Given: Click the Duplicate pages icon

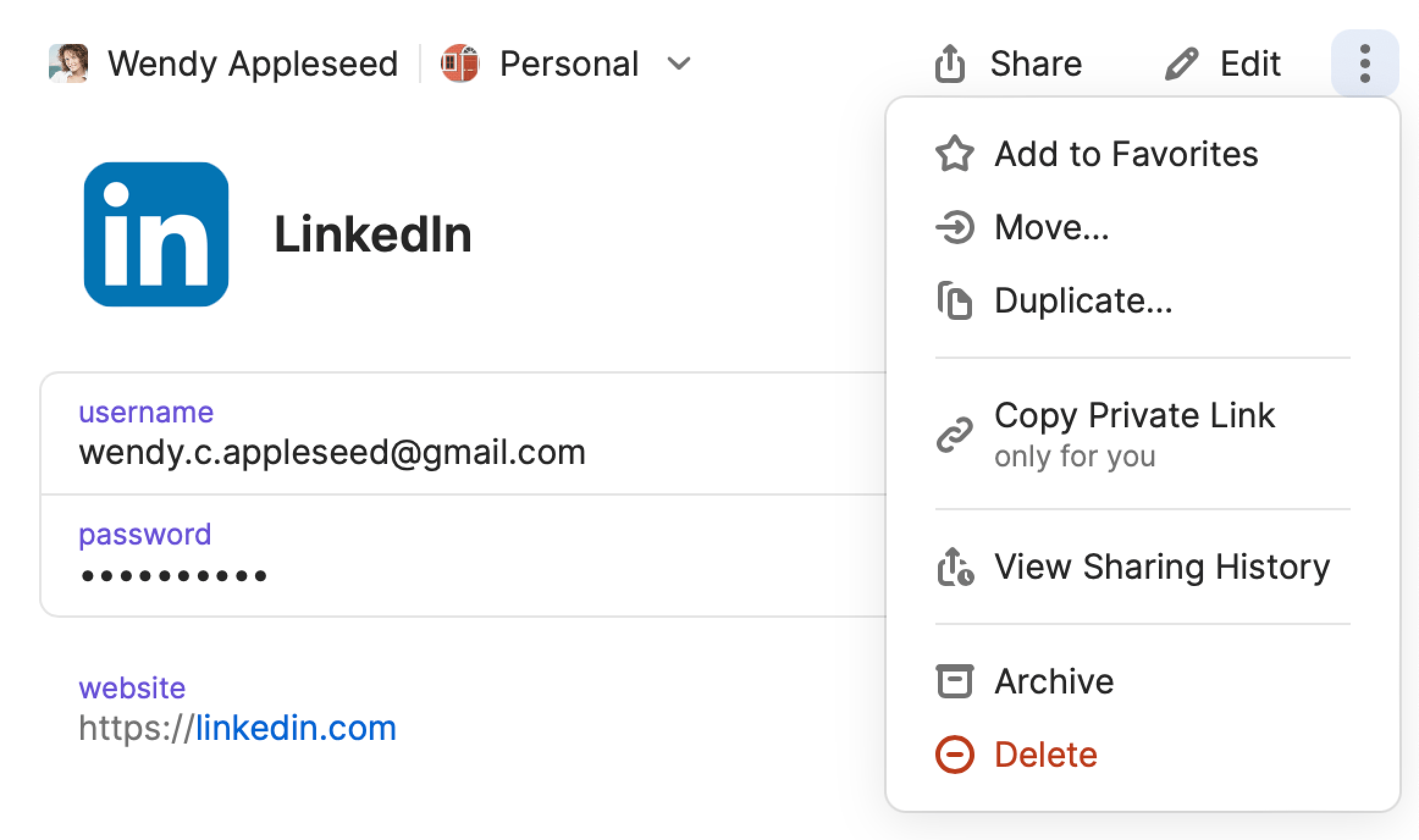Looking at the screenshot, I should pos(954,300).
